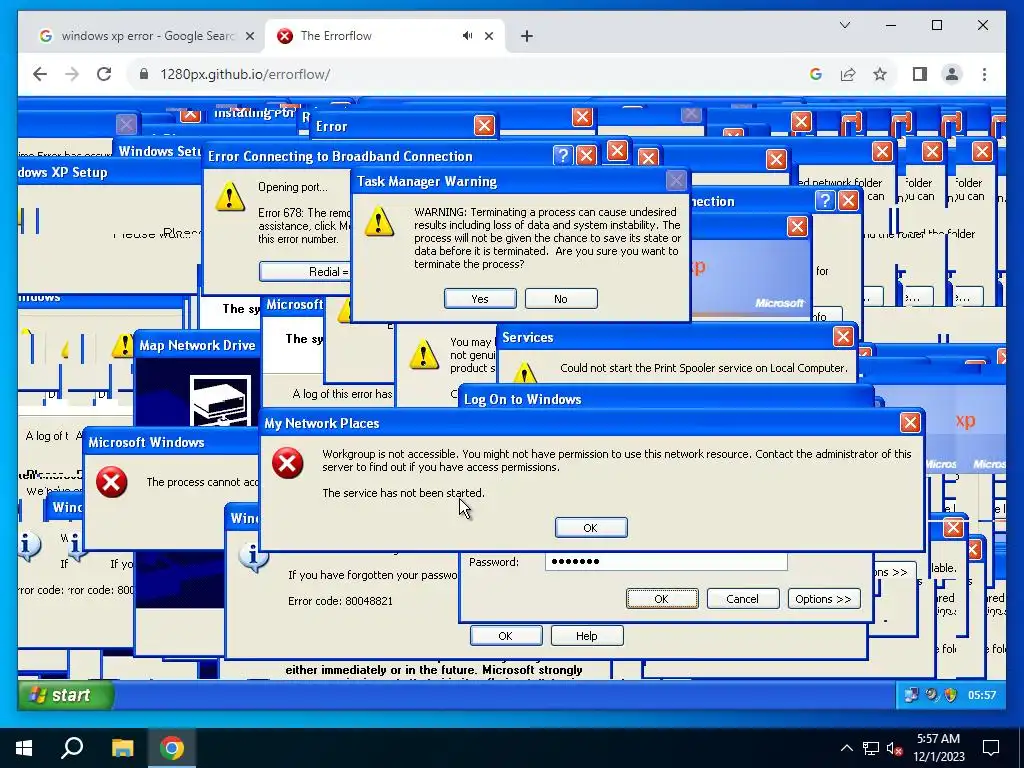Open the notification center icon

point(991,748)
